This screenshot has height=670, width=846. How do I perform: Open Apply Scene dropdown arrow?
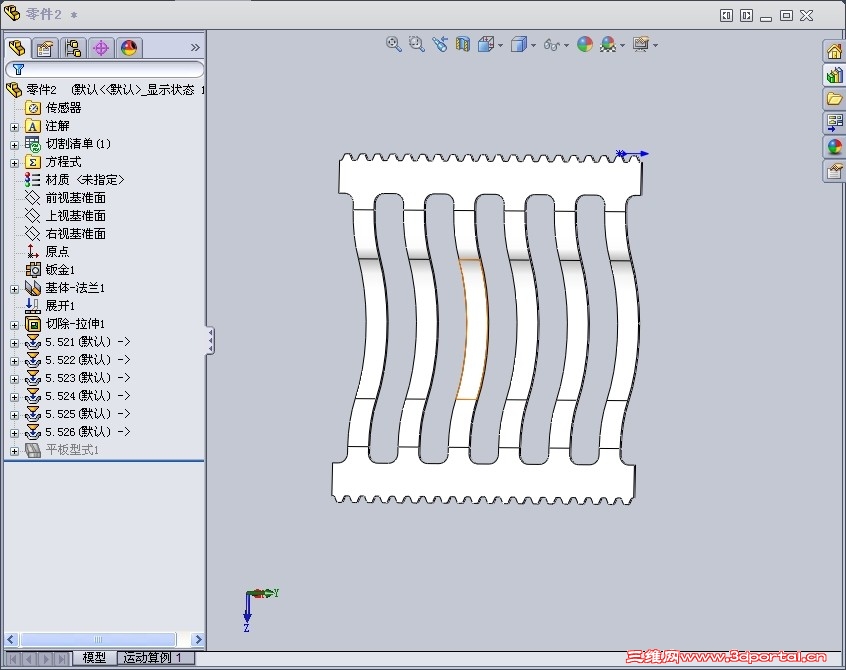click(623, 45)
